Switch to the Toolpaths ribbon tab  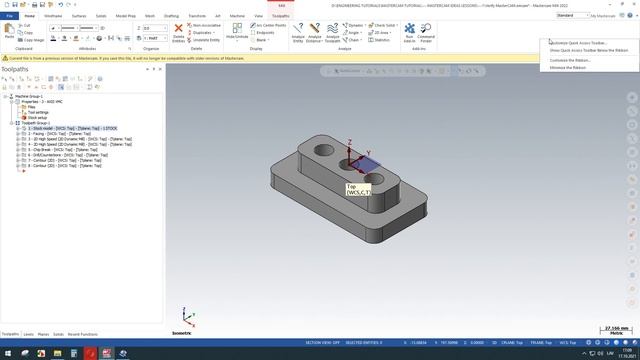coord(281,16)
